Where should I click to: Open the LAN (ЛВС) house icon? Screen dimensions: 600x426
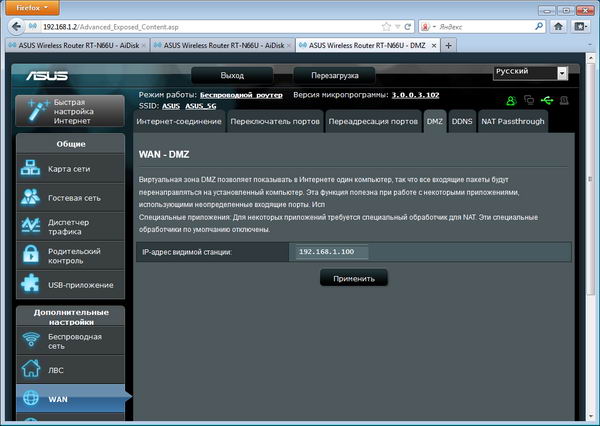pos(31,369)
